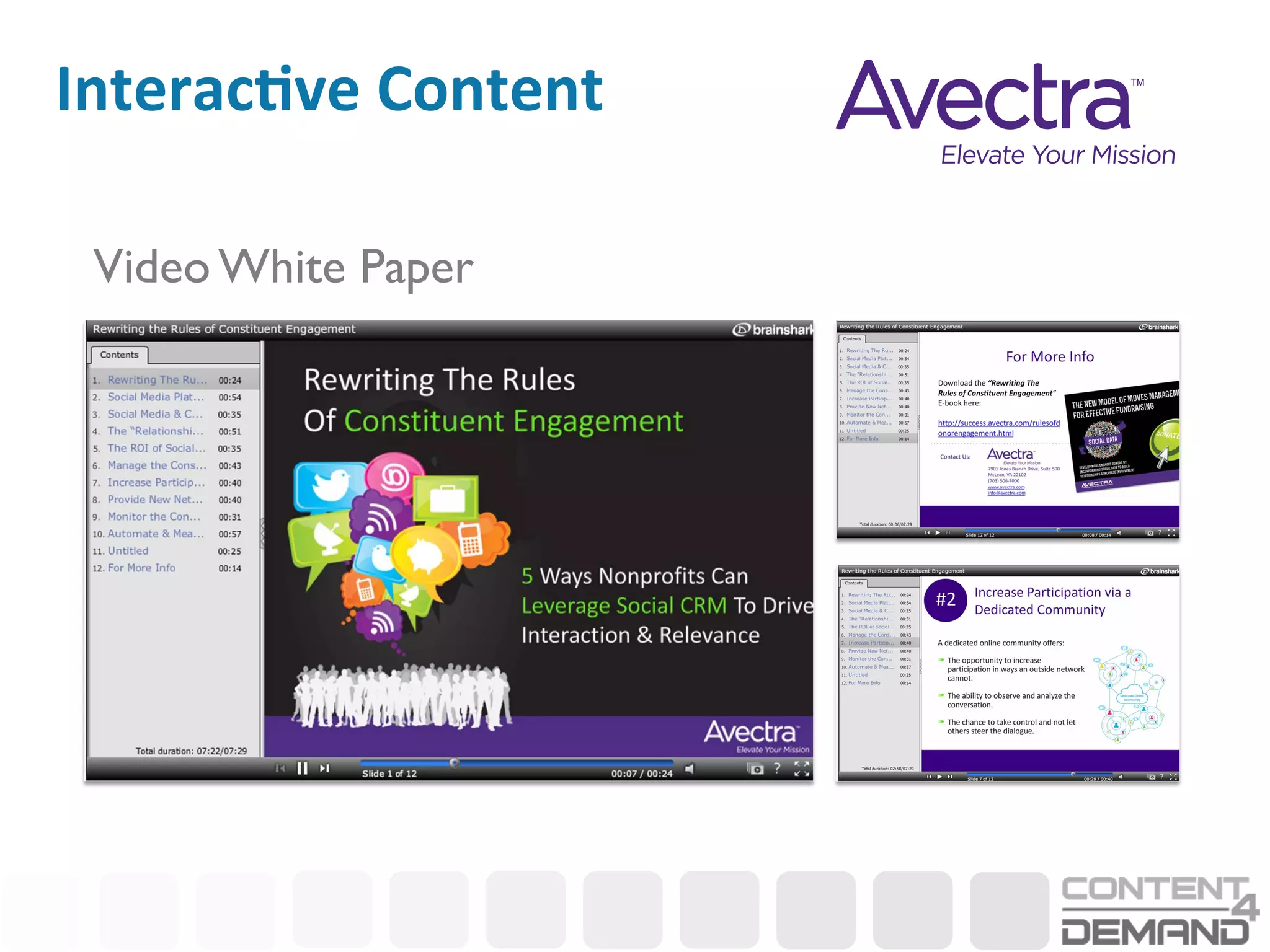Click camera icon in 'Increase Participation' player
Image resolution: width=1270 pixels, height=952 pixels.
[x=1152, y=777]
